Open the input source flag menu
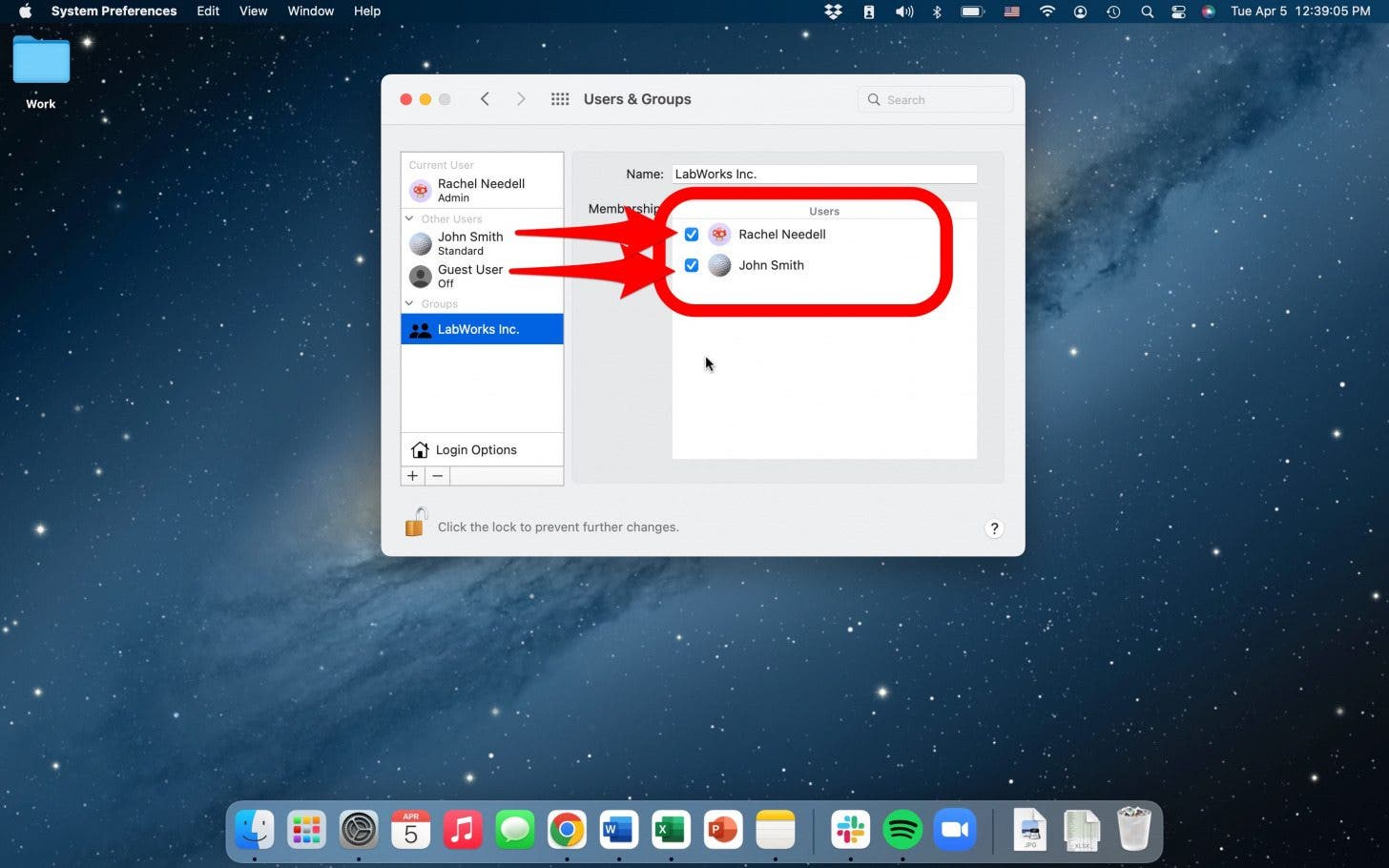 1012,11
